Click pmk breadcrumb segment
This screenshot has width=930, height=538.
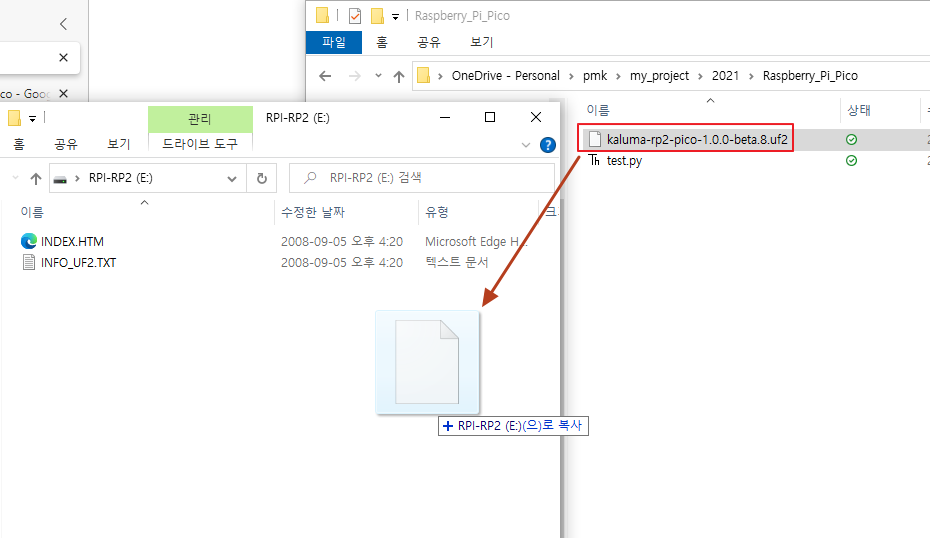595,76
